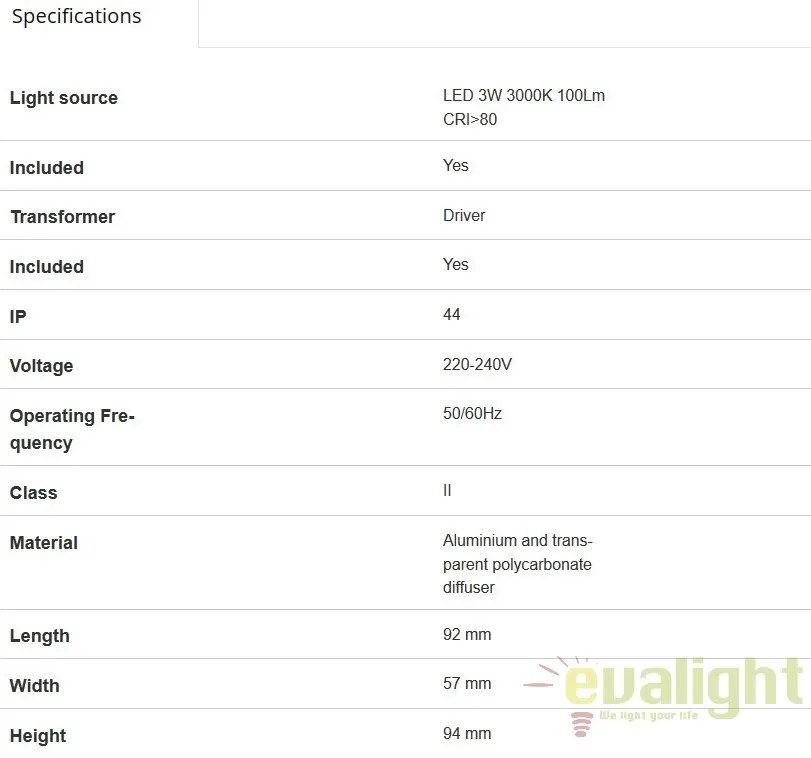Click the Transformer label
Image resolution: width=811 pixels, height=758 pixels.
click(63, 217)
